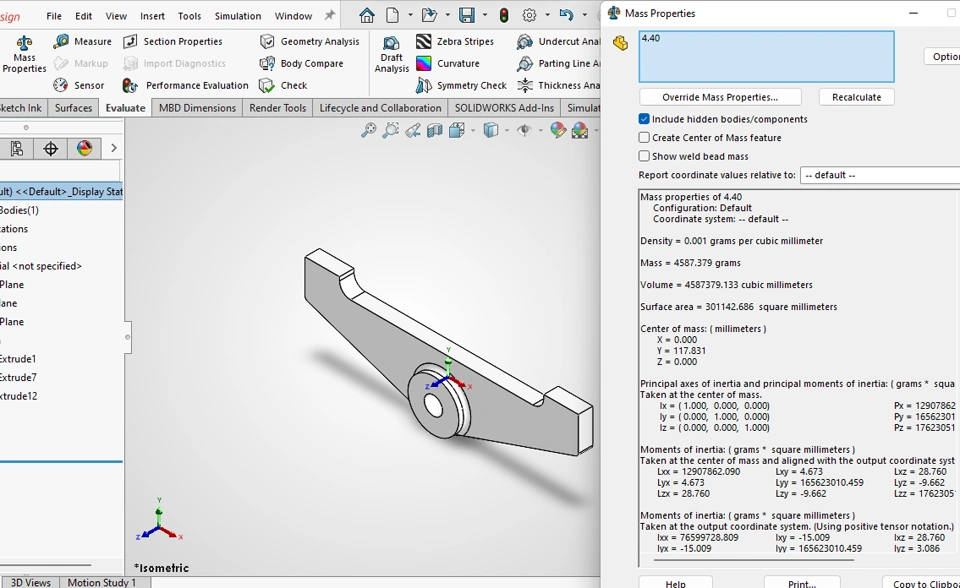Image resolution: width=960 pixels, height=588 pixels.
Task: Launch Performance Evaluation
Action: (185, 85)
